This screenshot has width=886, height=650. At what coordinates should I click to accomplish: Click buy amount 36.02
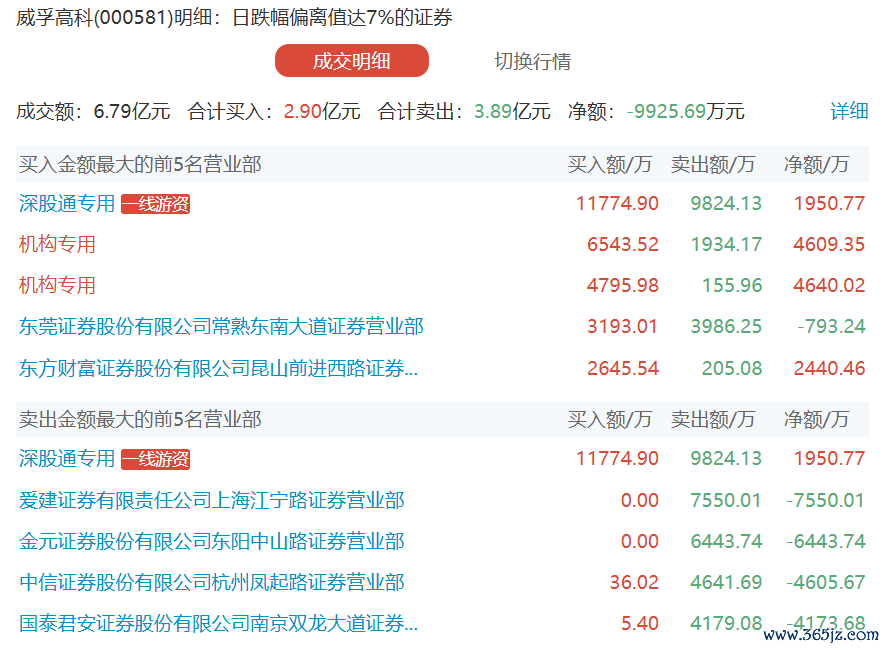pos(634,582)
